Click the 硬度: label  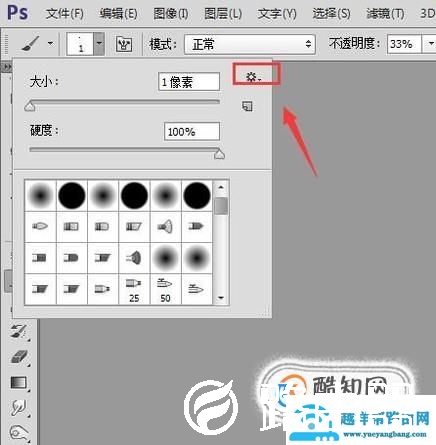pyautogui.click(x=44, y=130)
